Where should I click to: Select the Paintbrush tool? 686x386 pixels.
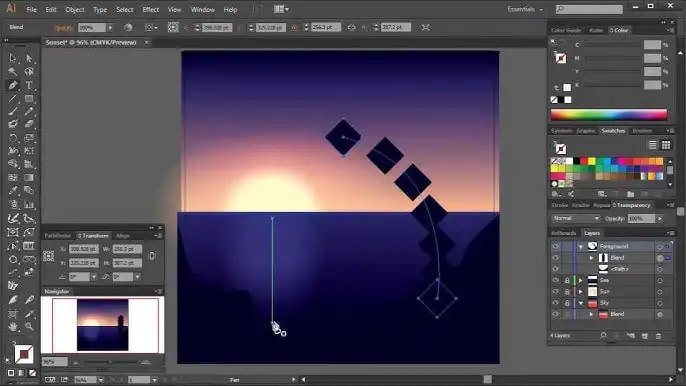coord(13,111)
